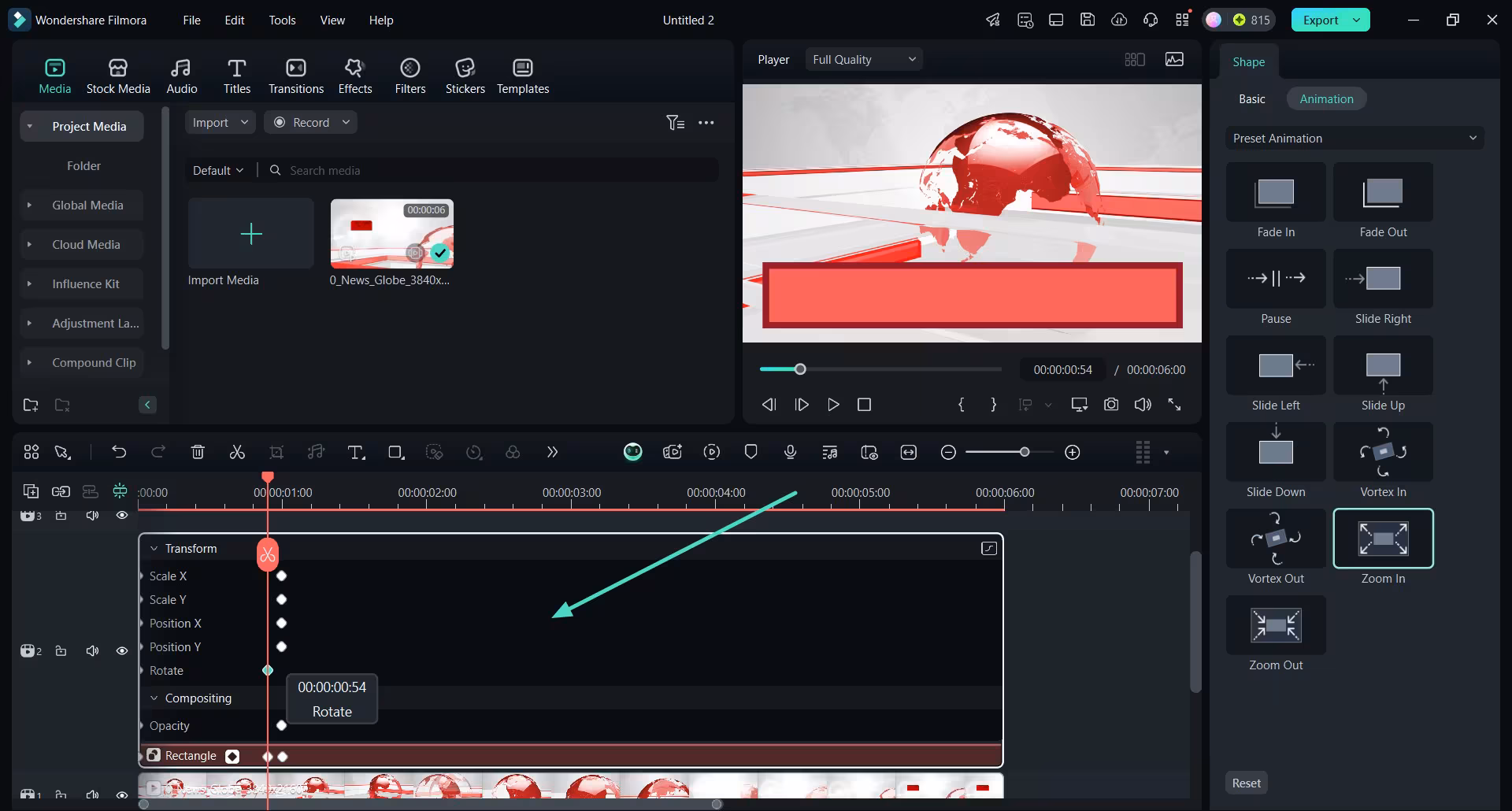Open the Stickers library
Viewport: 1512px width, 811px height.
click(465, 76)
